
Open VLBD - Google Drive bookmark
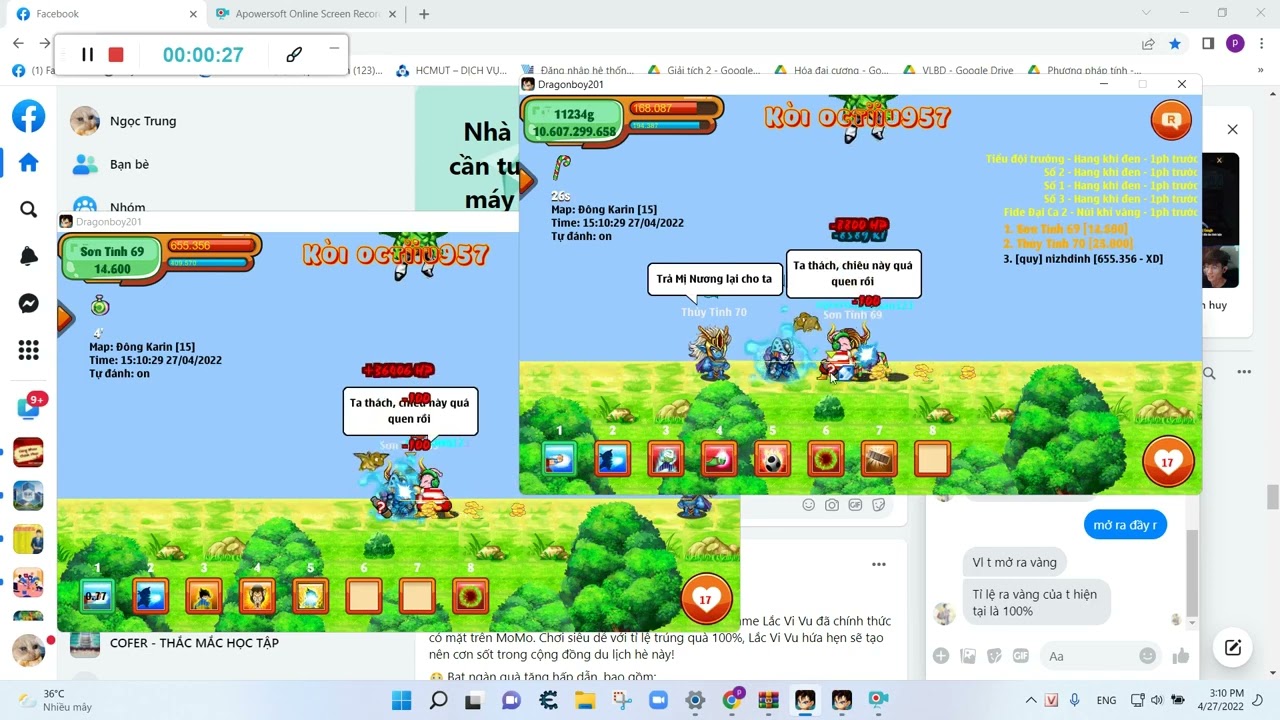coord(958,70)
